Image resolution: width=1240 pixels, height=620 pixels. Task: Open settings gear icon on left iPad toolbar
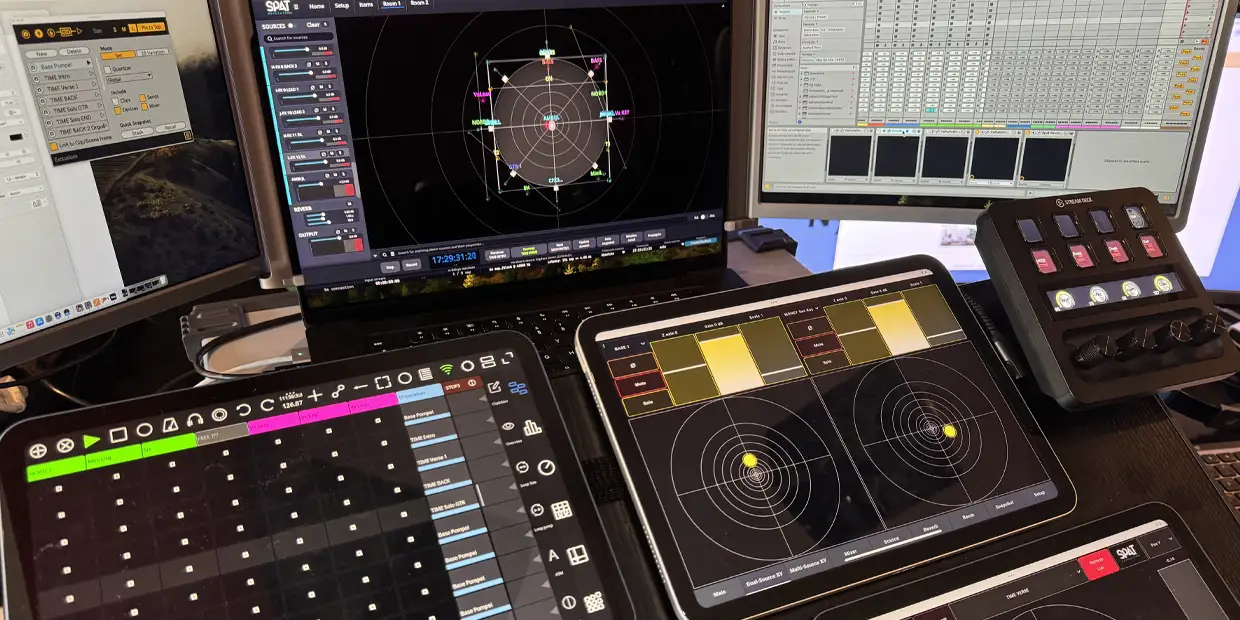[x=467, y=365]
